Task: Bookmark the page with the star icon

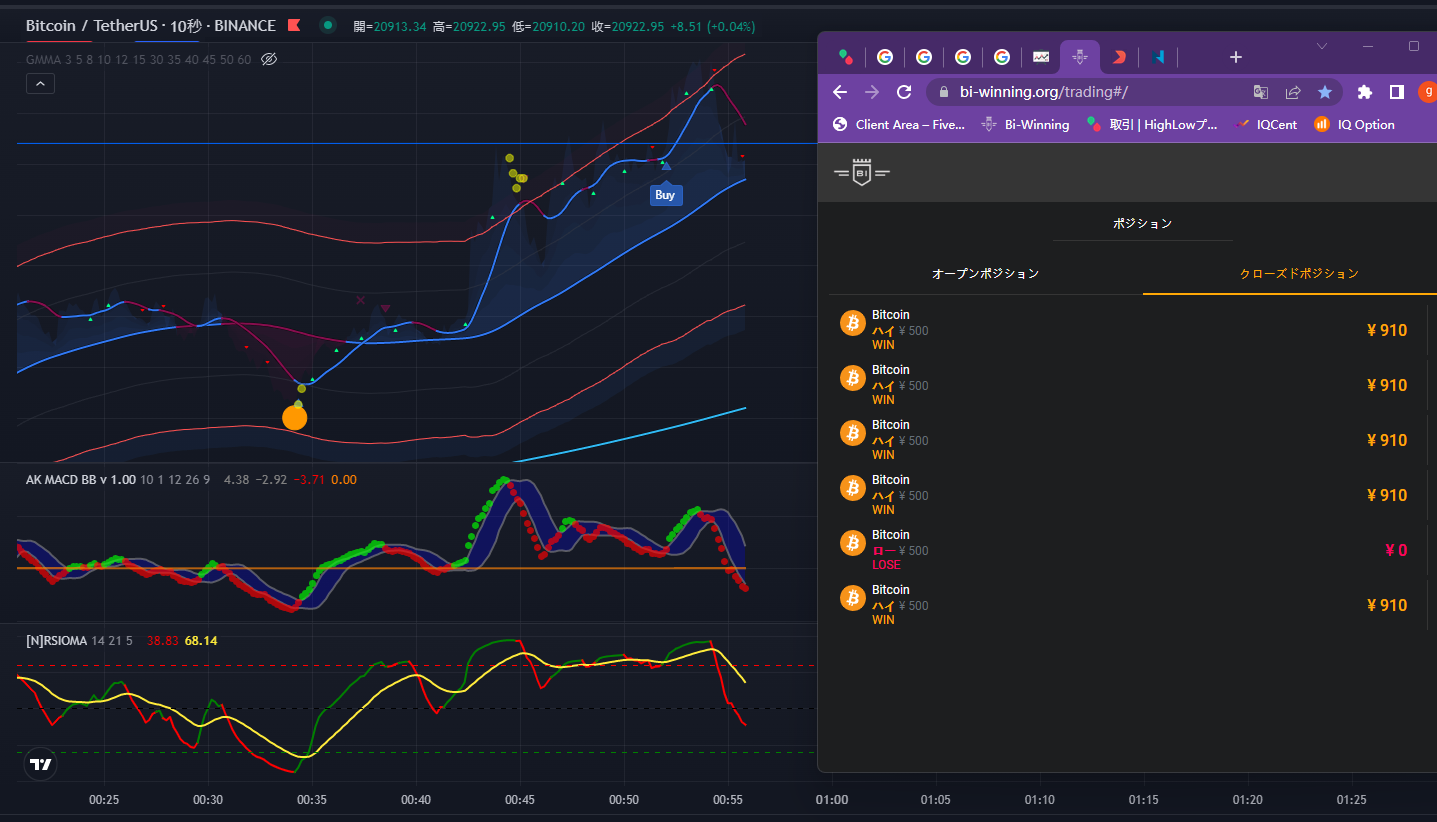Action: (1325, 92)
